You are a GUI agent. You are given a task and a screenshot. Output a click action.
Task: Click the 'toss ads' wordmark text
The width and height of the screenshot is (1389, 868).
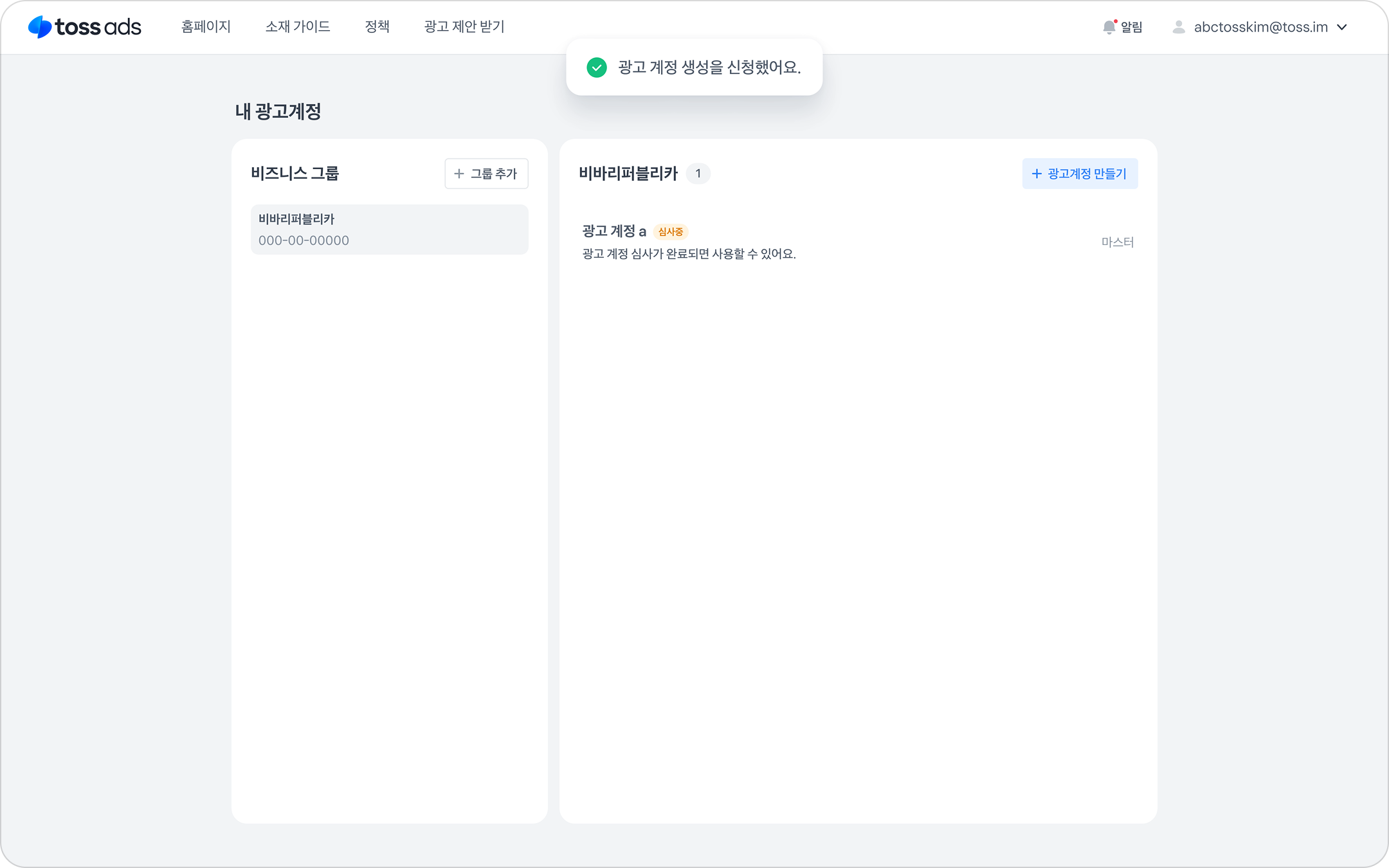click(x=98, y=27)
